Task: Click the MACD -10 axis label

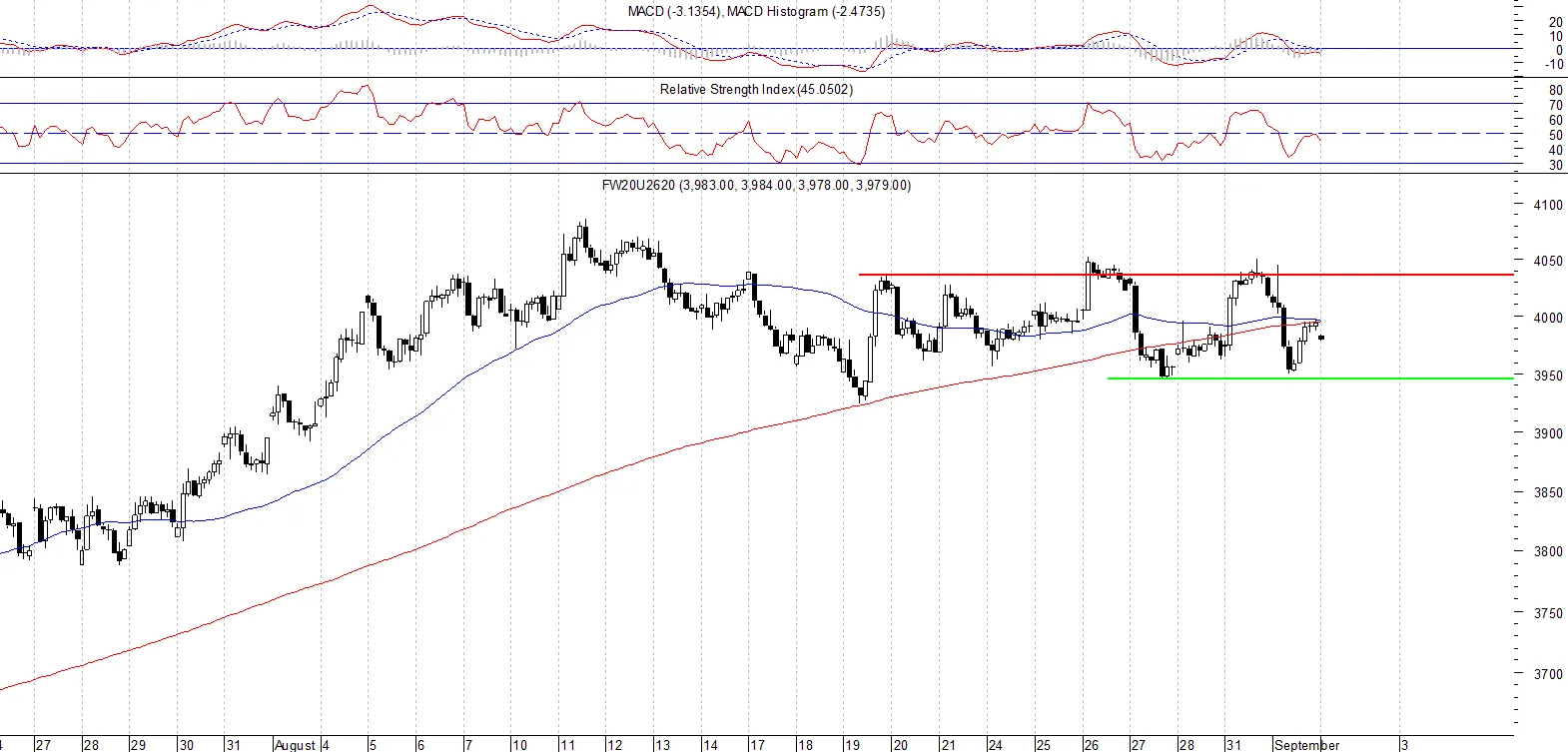Action: tap(1554, 64)
